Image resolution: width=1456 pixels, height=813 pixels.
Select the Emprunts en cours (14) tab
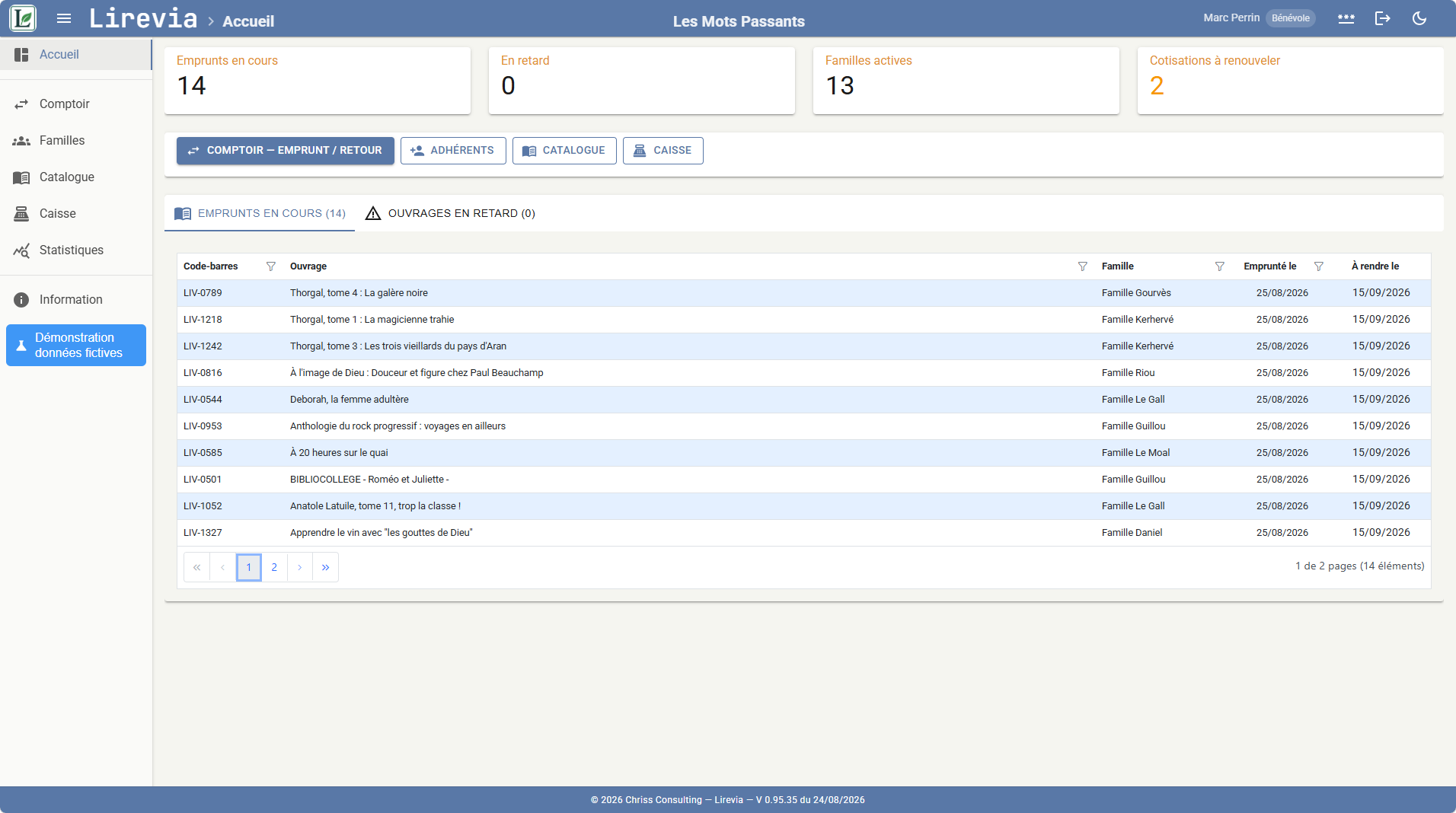tap(260, 214)
